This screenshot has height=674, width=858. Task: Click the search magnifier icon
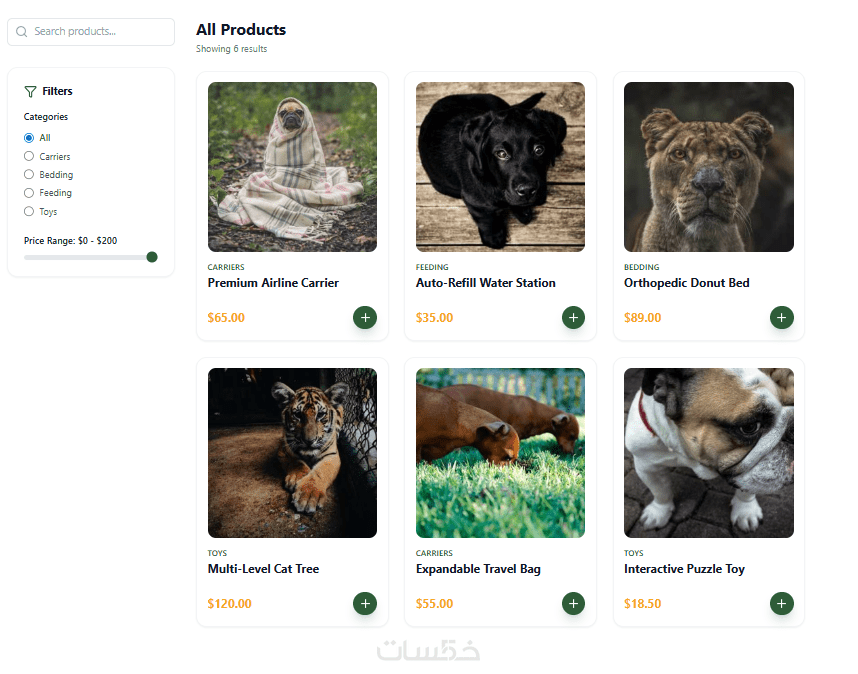22,32
